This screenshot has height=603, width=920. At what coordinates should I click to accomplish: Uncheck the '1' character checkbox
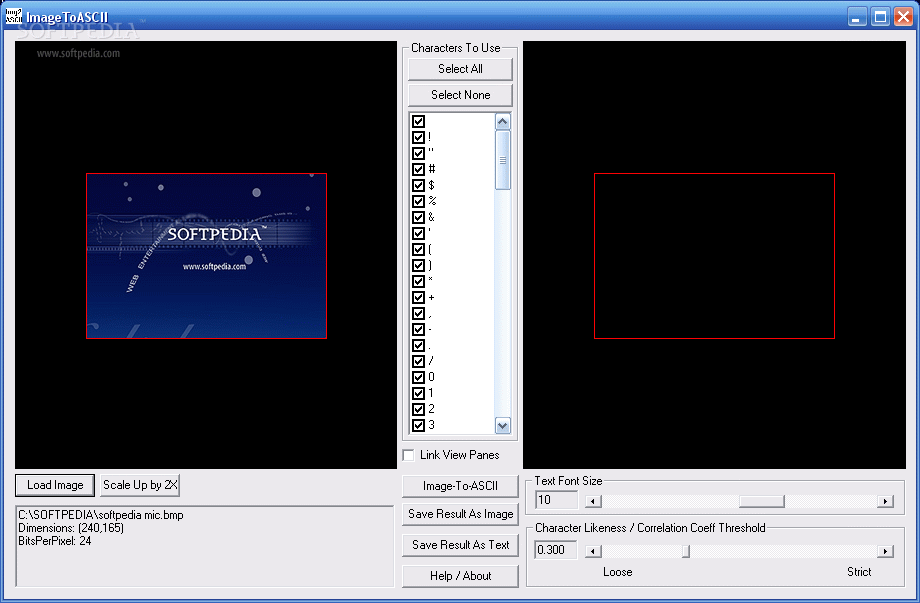coord(418,393)
